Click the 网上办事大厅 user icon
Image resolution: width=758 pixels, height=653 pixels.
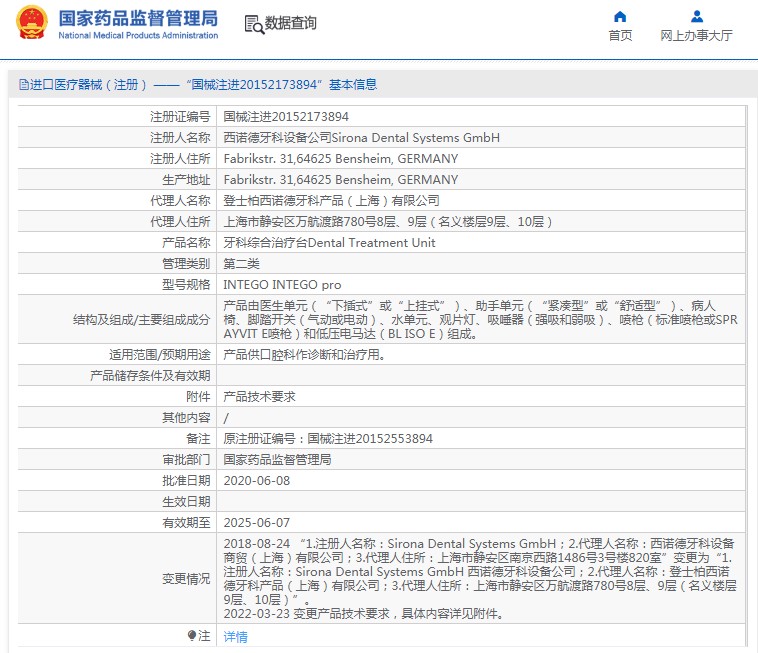tap(697, 17)
